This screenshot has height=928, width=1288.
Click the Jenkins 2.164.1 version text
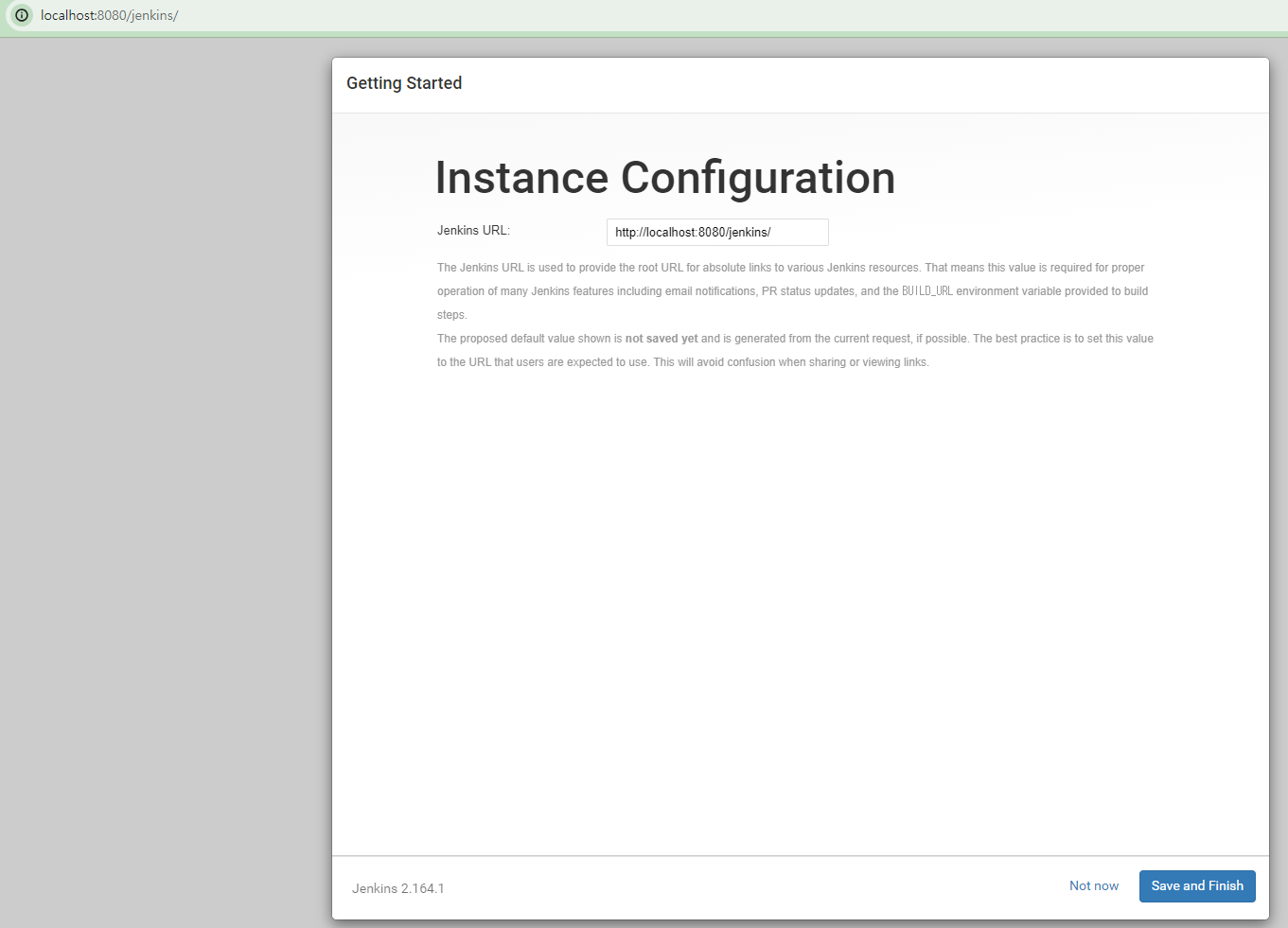[x=398, y=888]
